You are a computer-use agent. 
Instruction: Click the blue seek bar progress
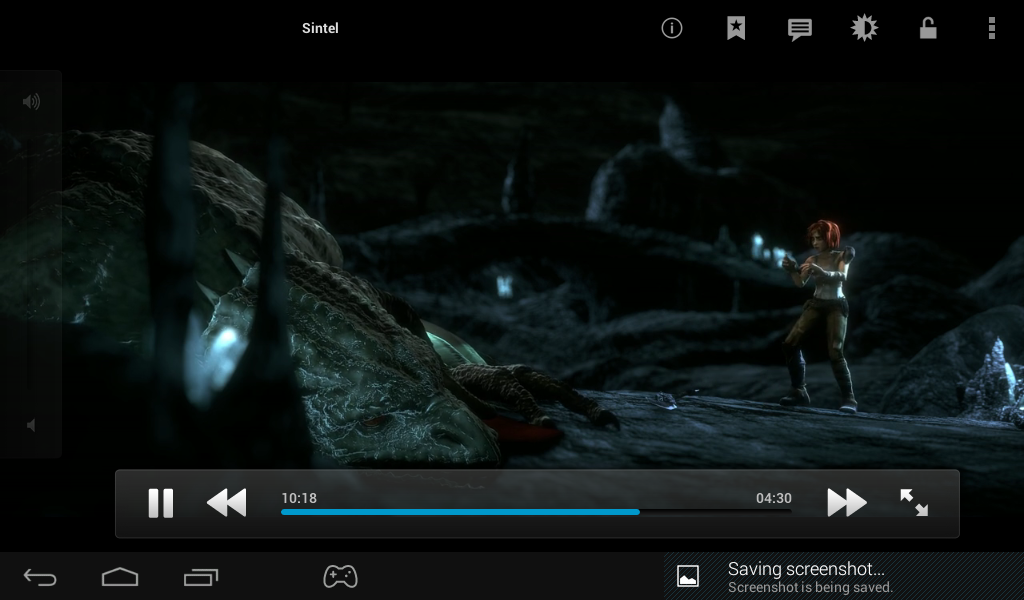click(460, 511)
